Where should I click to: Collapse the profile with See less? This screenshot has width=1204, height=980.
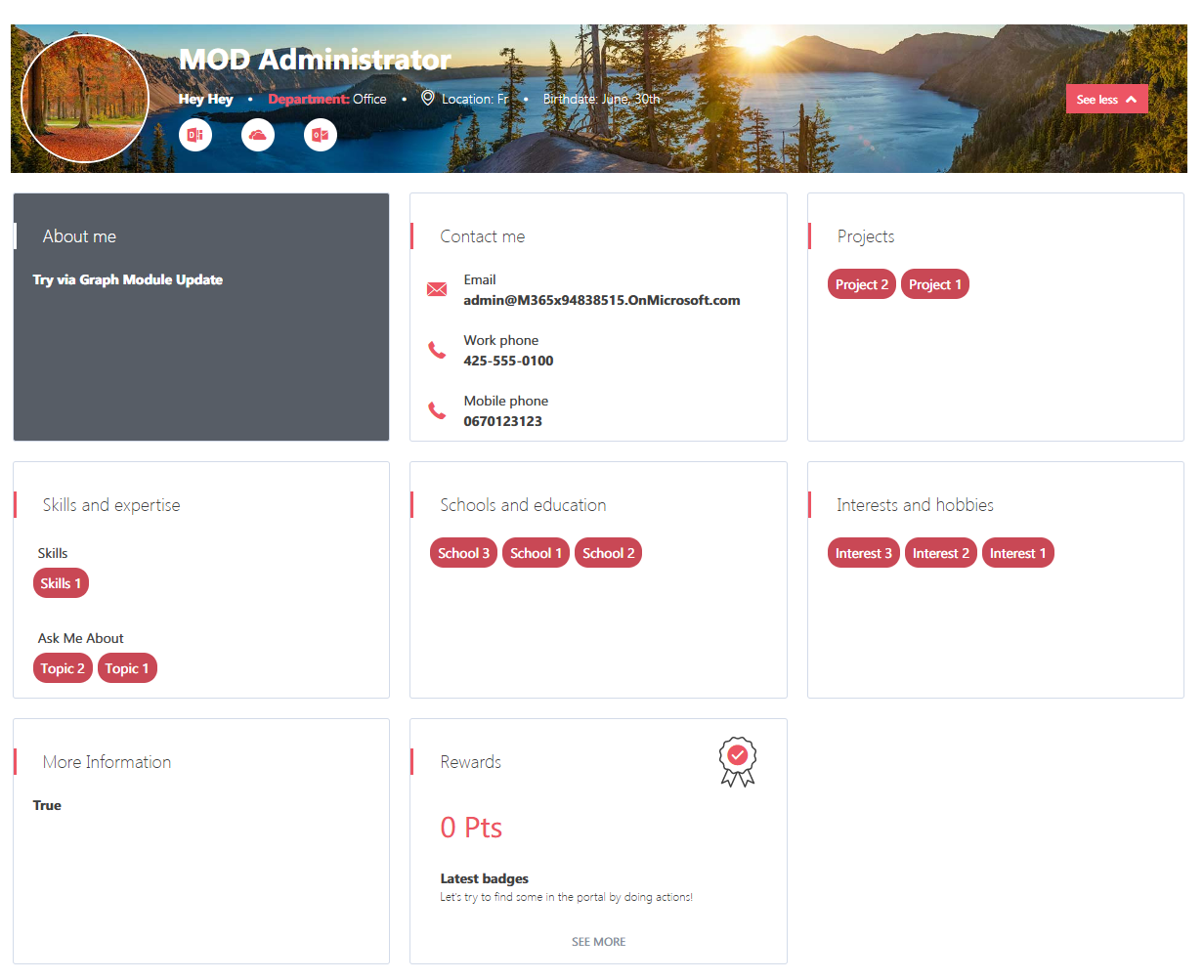click(1107, 99)
